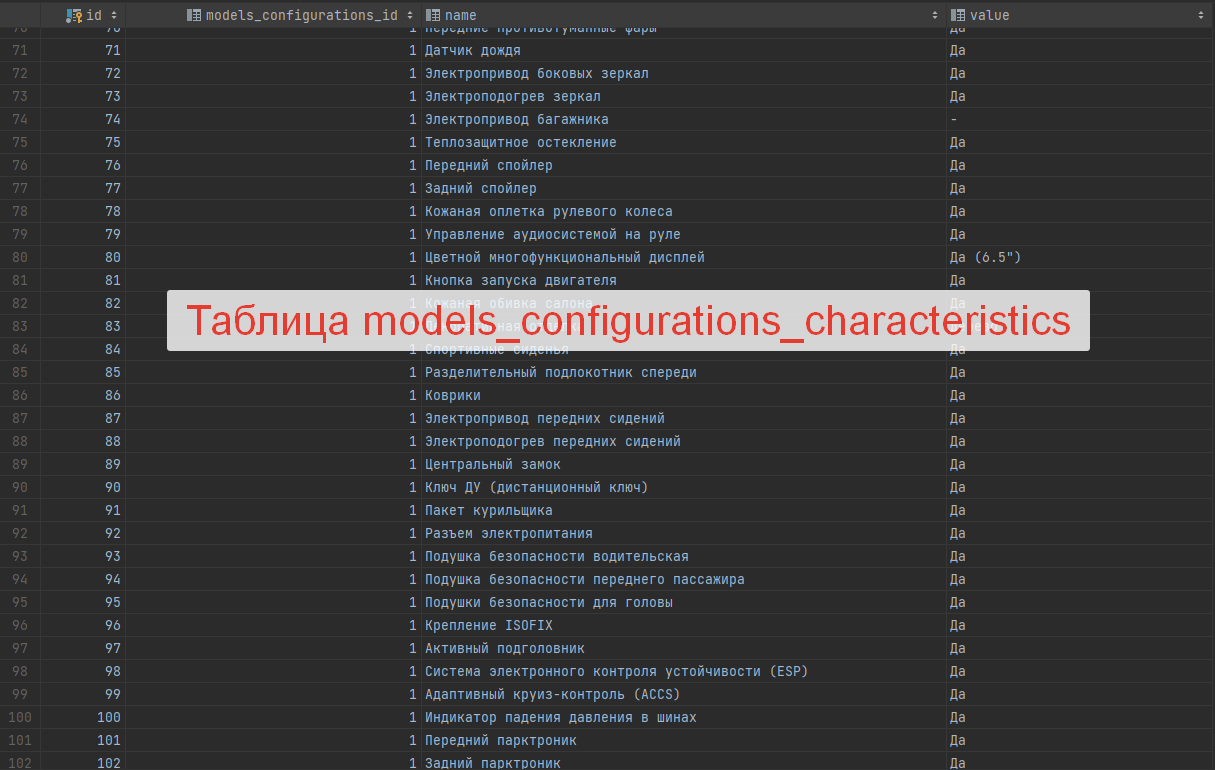This screenshot has height=770, width=1215.
Task: Click the models_configurations_id column table icon
Action: click(x=194, y=15)
